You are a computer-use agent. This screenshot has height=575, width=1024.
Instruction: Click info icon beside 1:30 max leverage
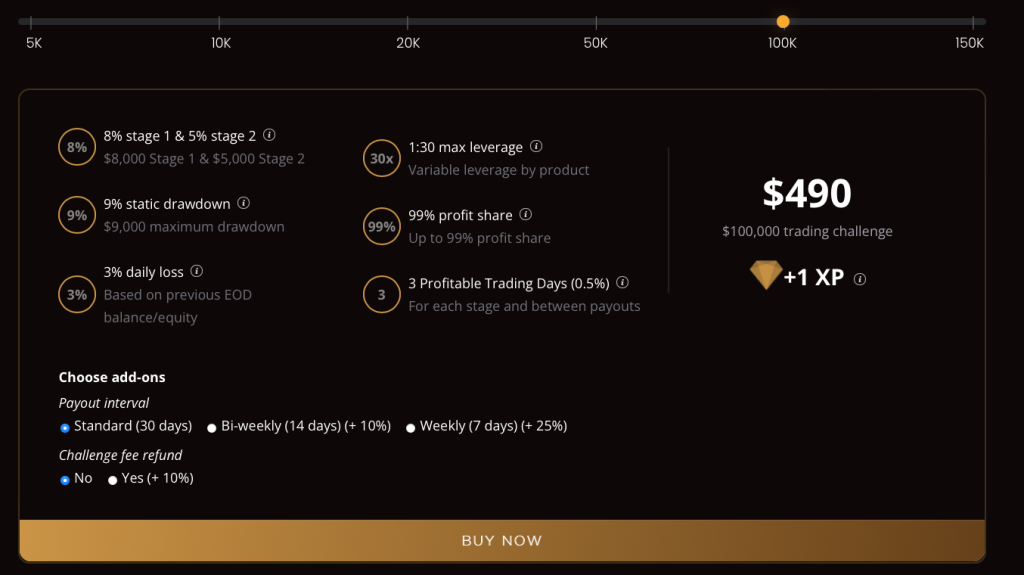tap(536, 147)
